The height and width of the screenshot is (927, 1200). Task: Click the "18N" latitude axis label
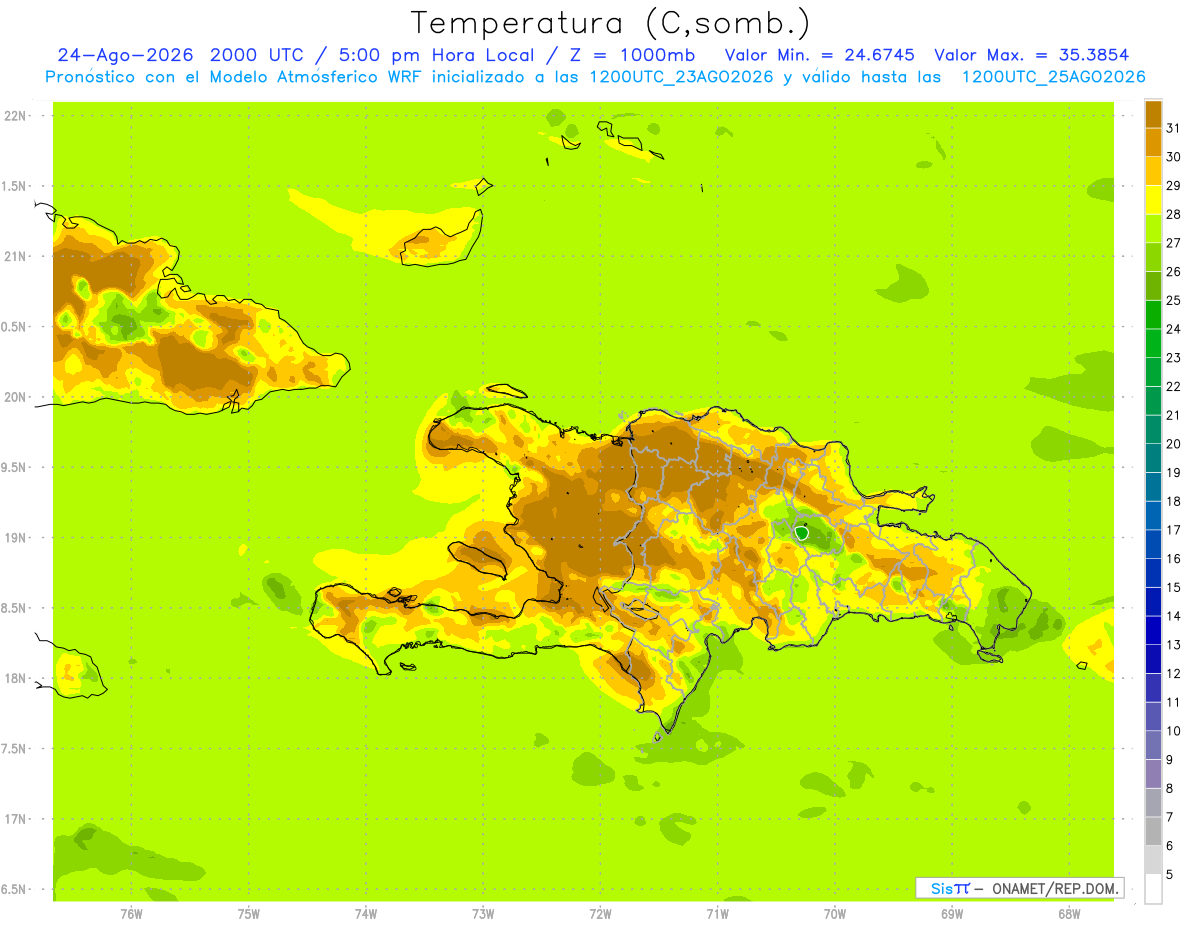[16, 678]
